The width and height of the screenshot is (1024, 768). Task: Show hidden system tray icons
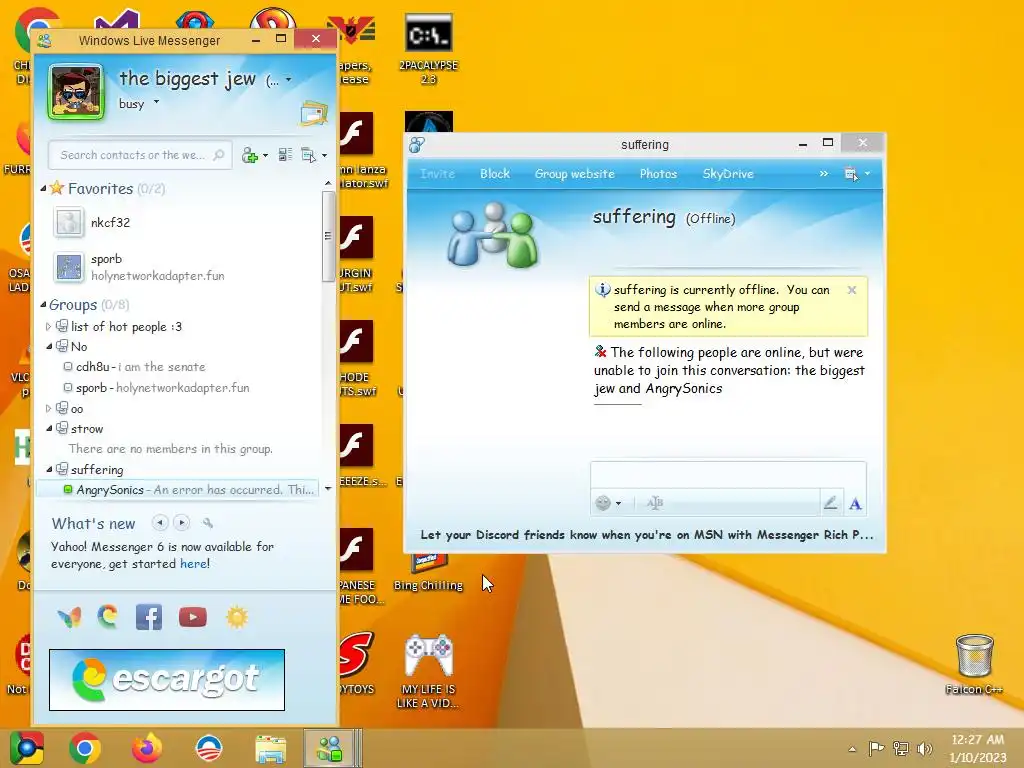[x=852, y=749]
